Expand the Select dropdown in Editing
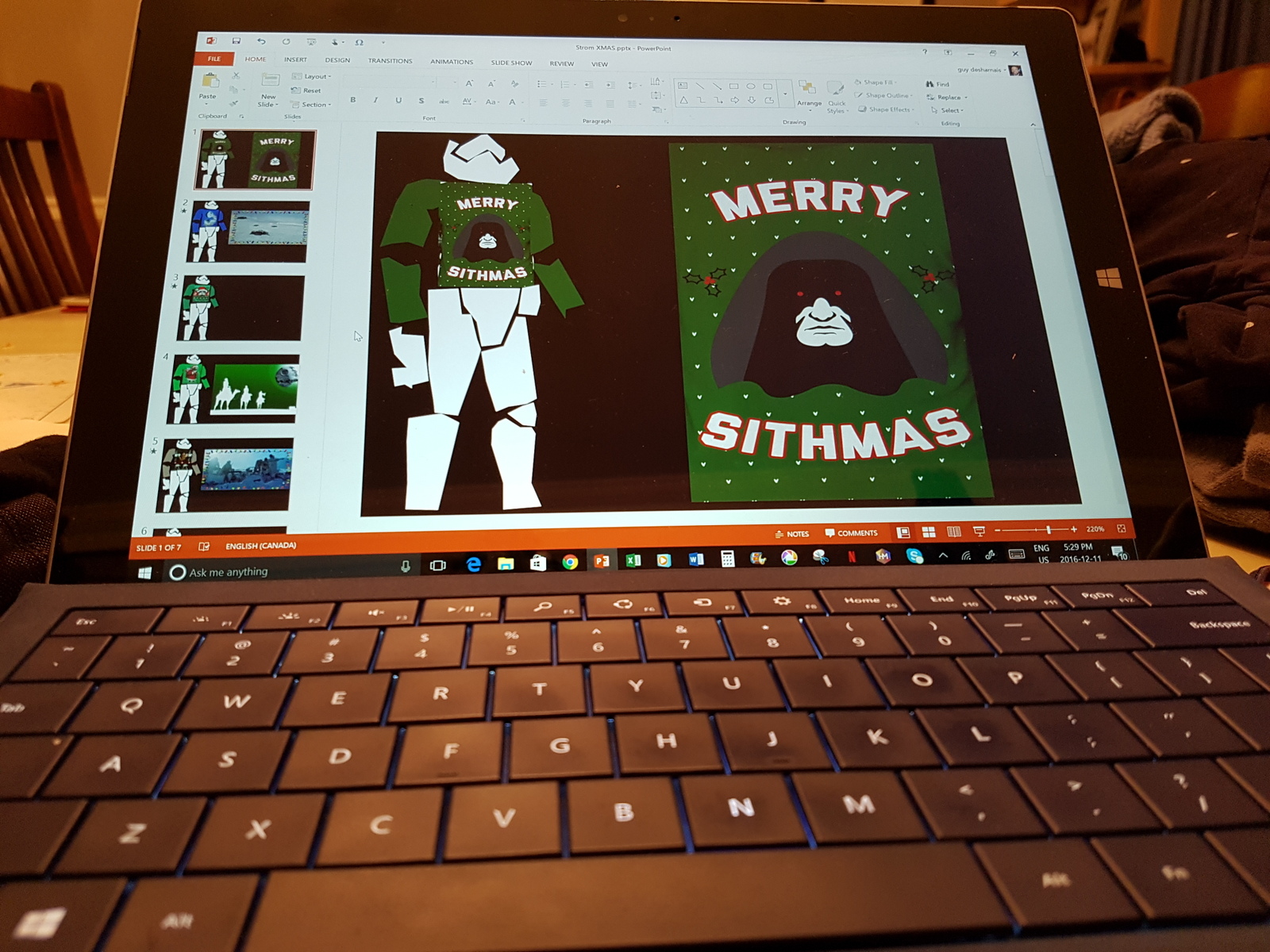 coord(946,110)
